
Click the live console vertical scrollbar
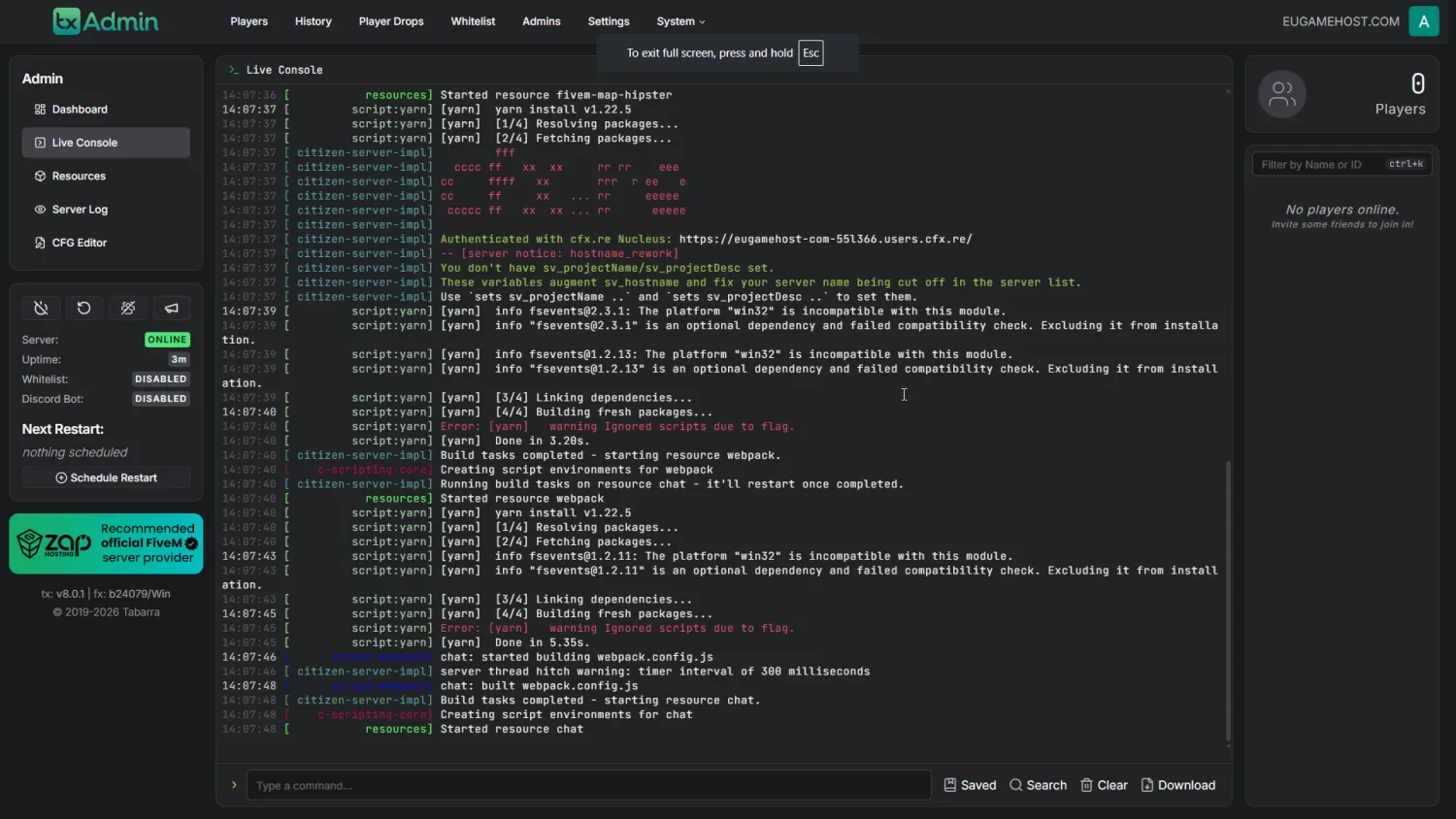(1228, 602)
